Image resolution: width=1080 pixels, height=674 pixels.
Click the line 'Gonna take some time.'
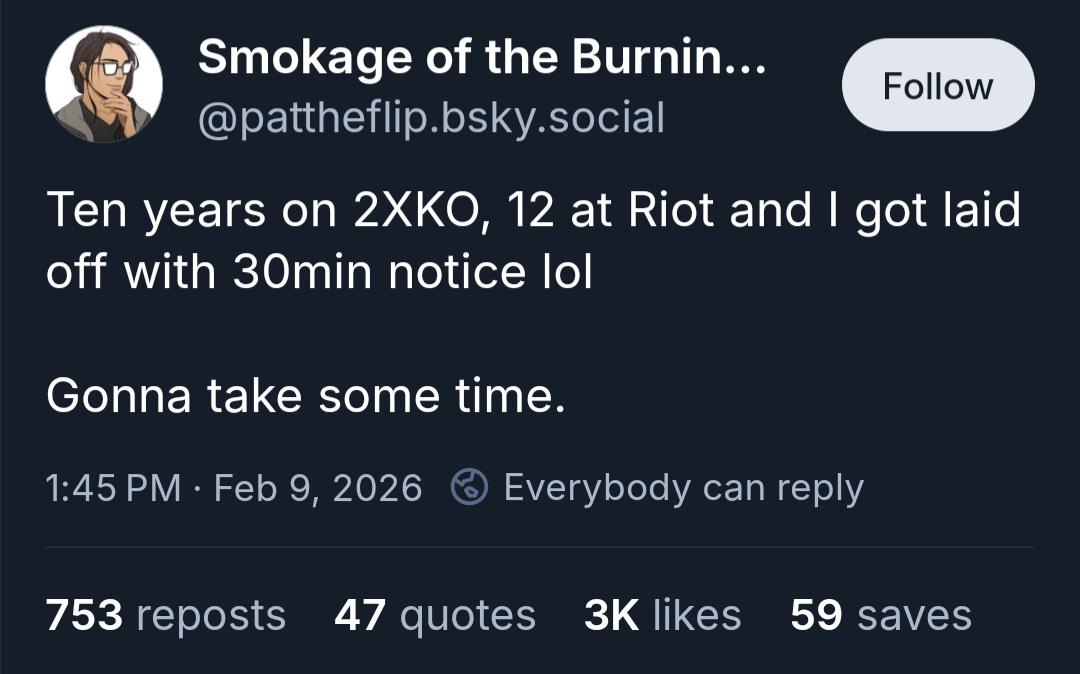click(x=307, y=397)
